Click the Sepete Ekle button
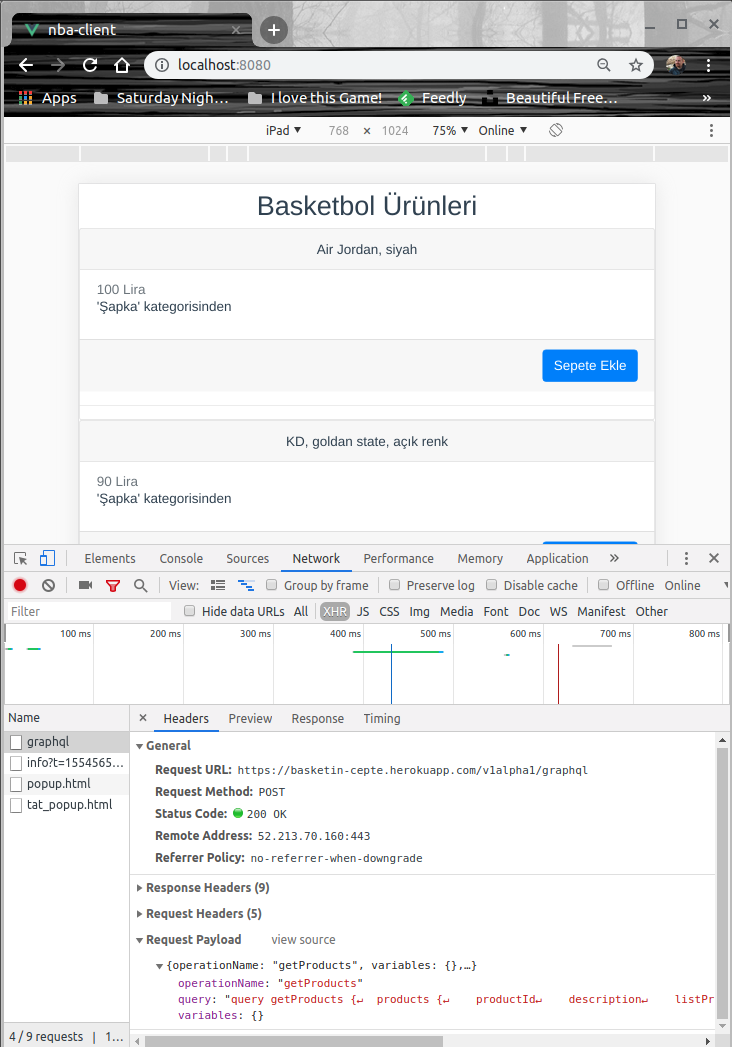The width and height of the screenshot is (732, 1047). tap(589, 365)
